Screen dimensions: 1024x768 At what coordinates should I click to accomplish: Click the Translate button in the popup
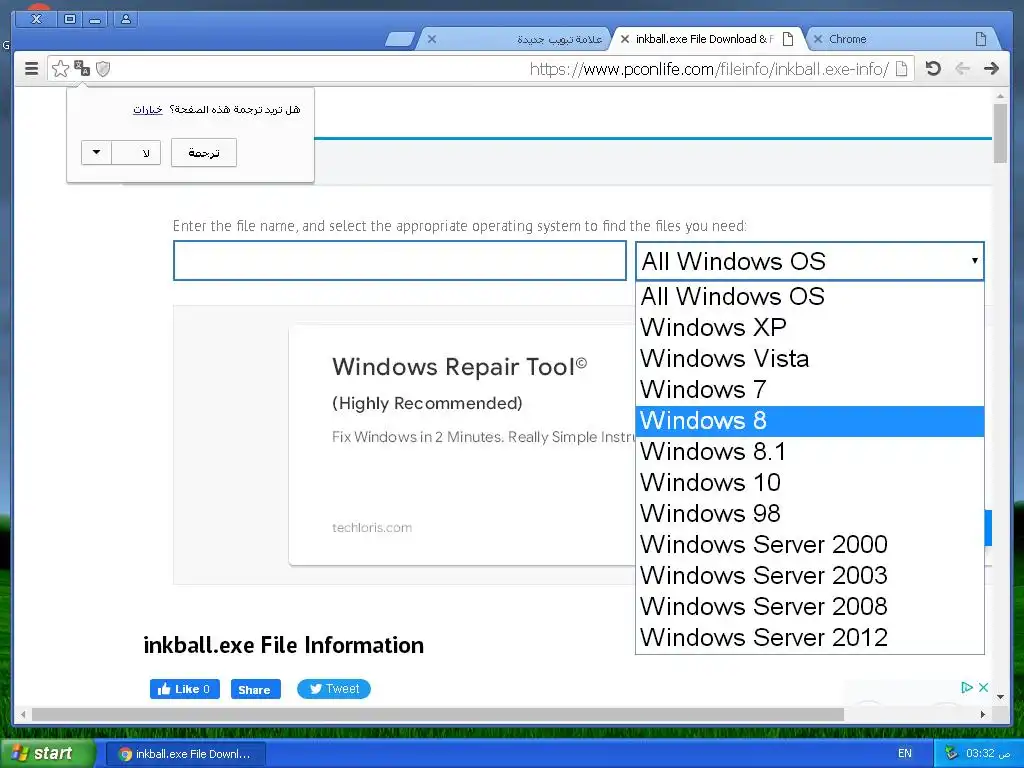click(204, 153)
